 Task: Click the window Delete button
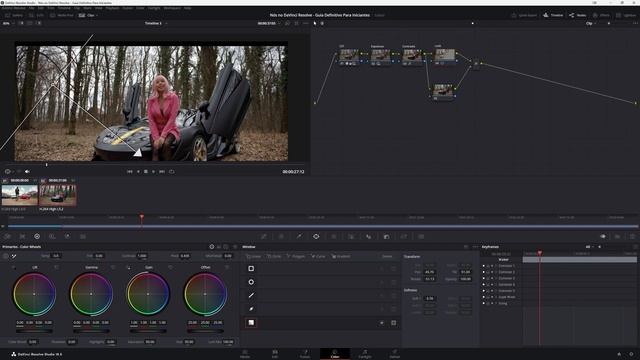tap(387, 256)
